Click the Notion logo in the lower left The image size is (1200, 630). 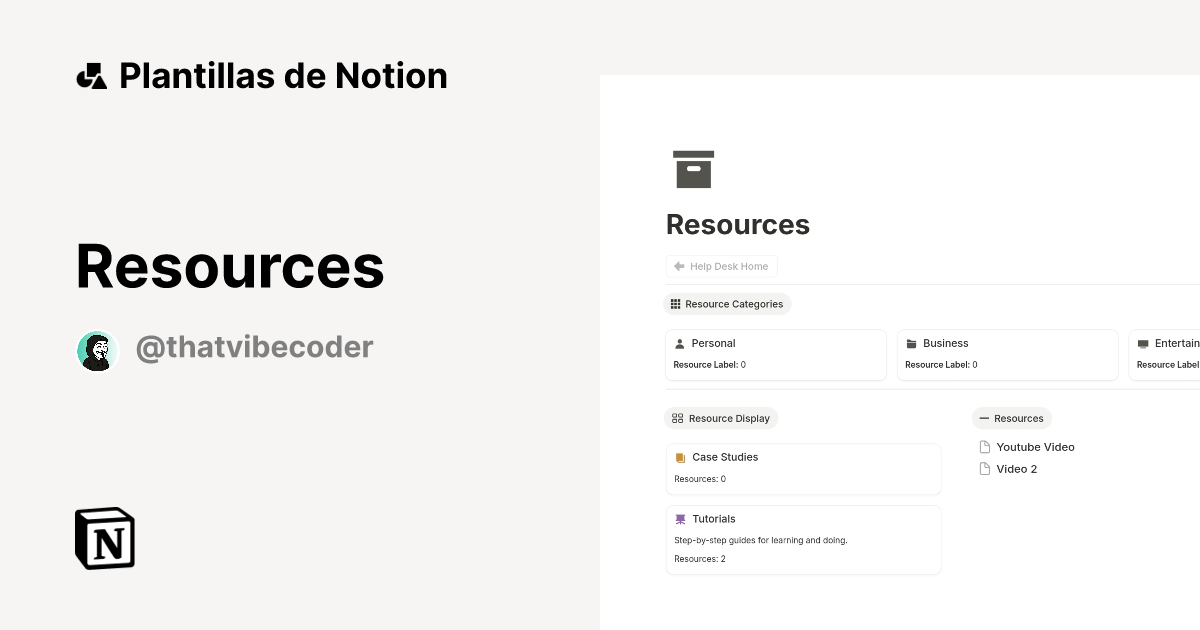point(103,538)
